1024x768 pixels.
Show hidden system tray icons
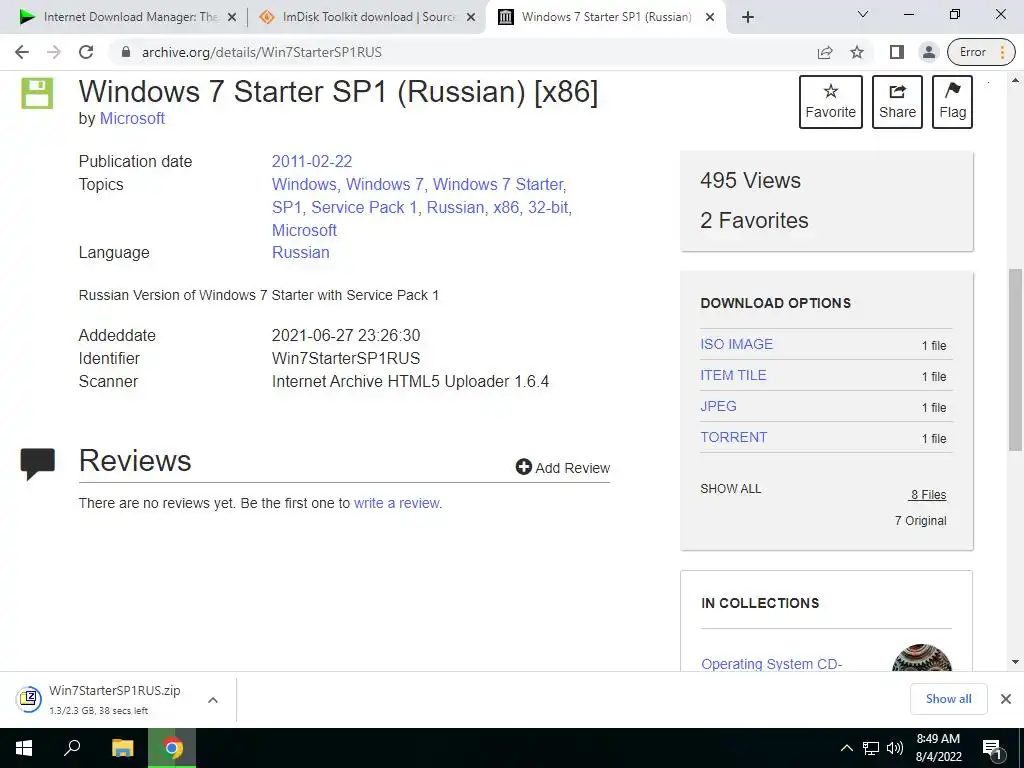pos(846,748)
